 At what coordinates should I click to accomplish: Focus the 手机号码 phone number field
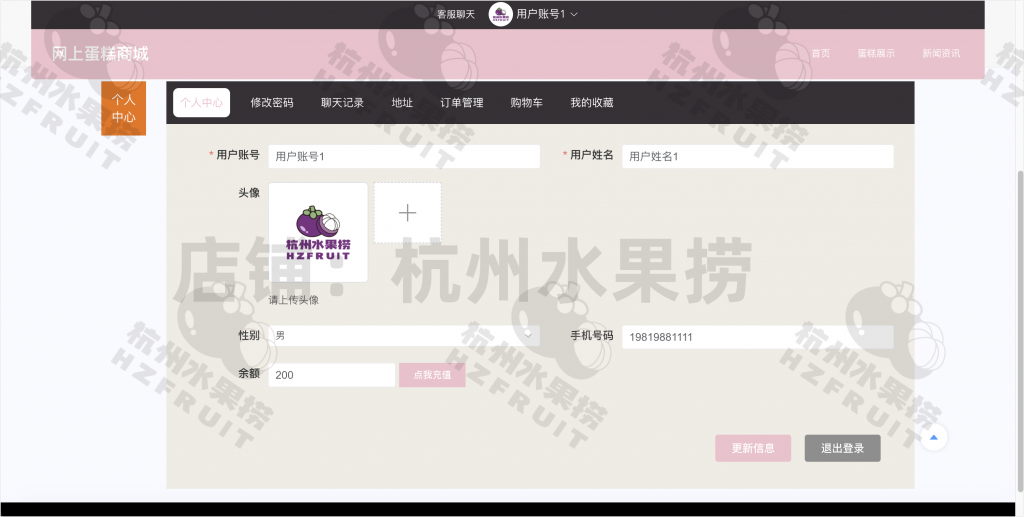[x=758, y=337]
